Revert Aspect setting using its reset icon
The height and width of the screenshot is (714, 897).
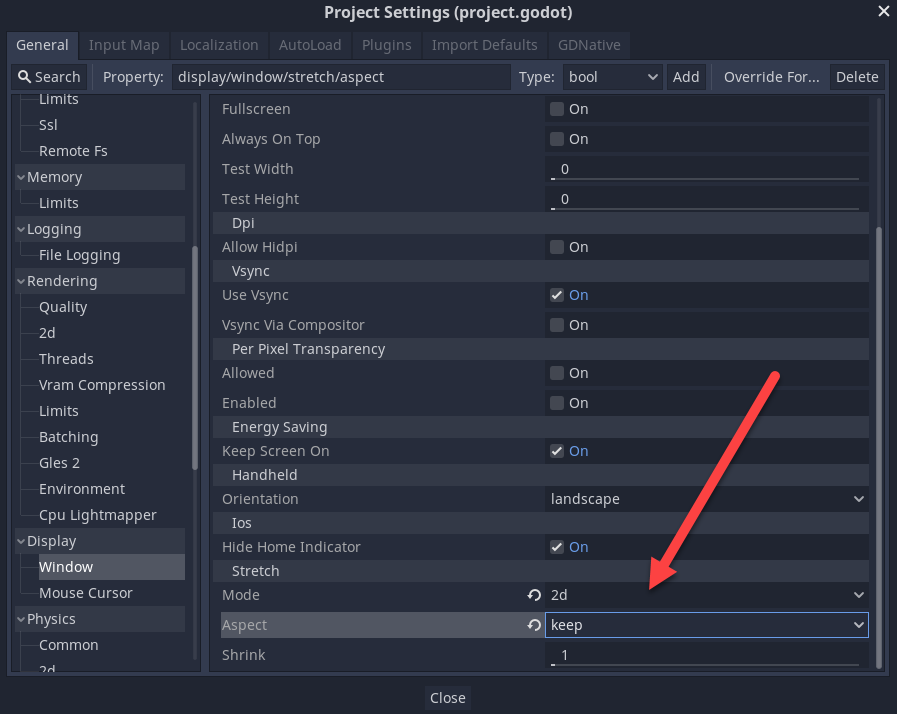pyautogui.click(x=533, y=624)
